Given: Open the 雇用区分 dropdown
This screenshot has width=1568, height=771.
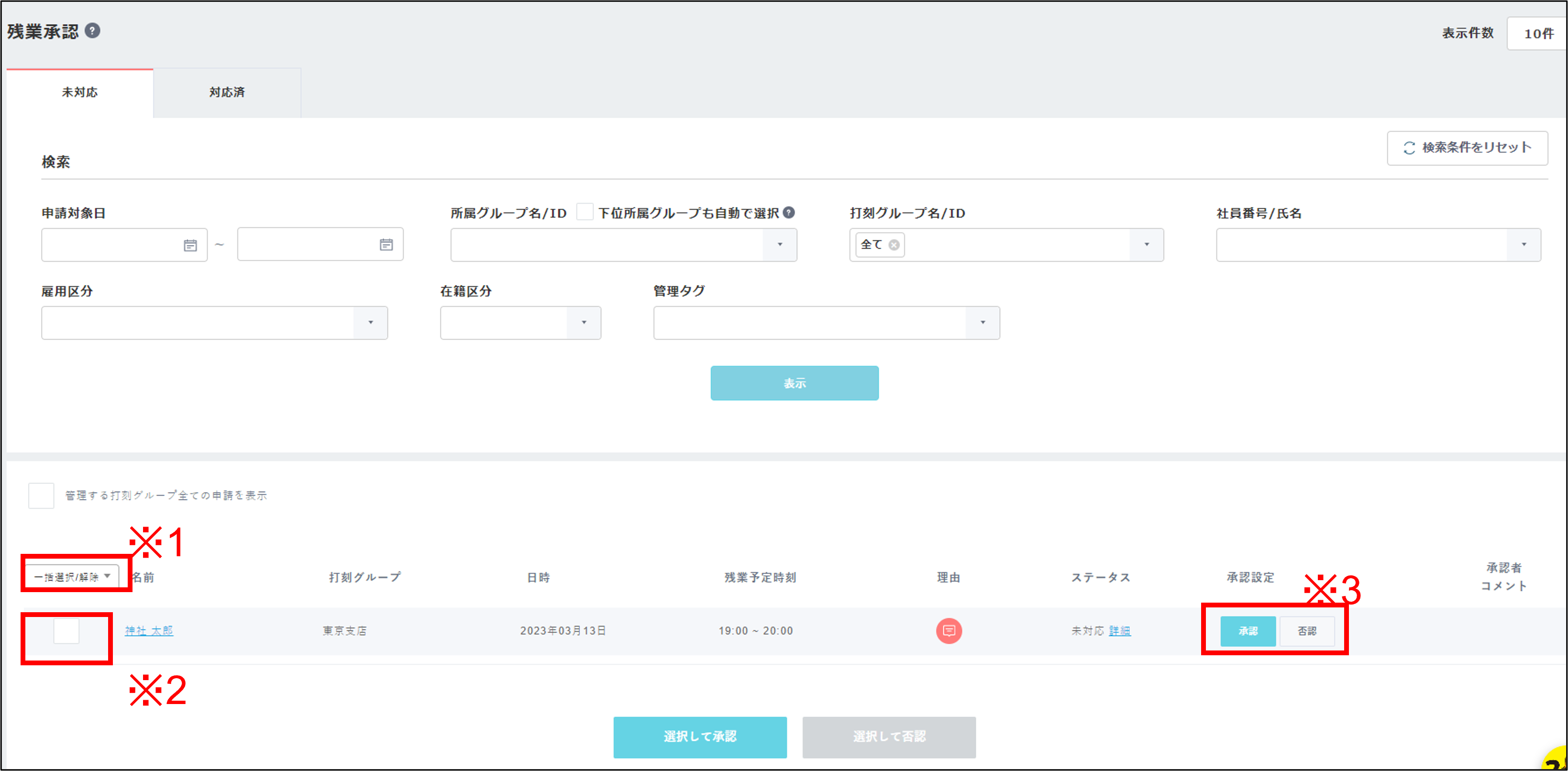Looking at the screenshot, I should pyautogui.click(x=370, y=322).
